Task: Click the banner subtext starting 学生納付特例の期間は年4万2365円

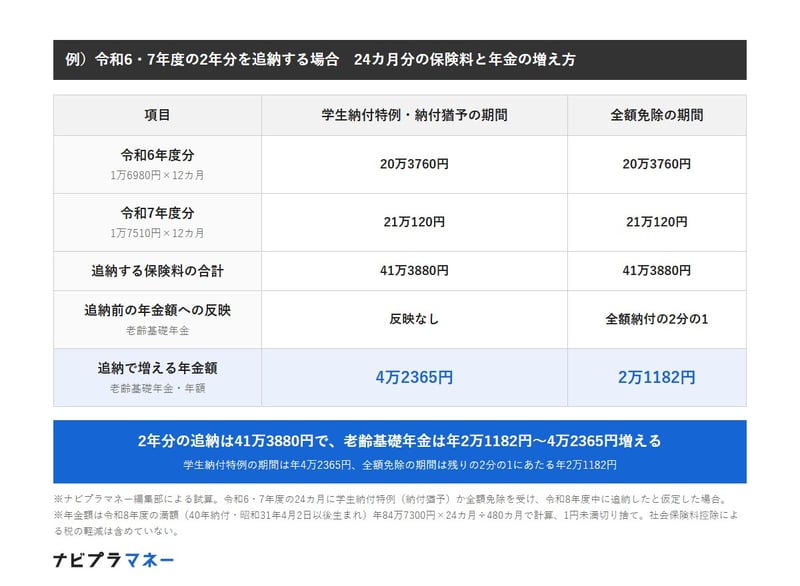Action: (400, 465)
